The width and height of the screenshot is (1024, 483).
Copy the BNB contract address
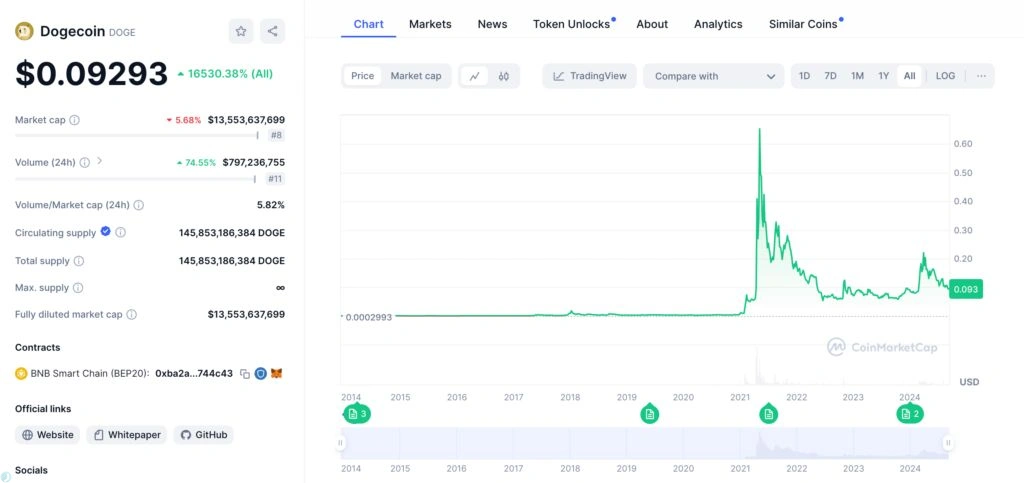[x=245, y=374]
